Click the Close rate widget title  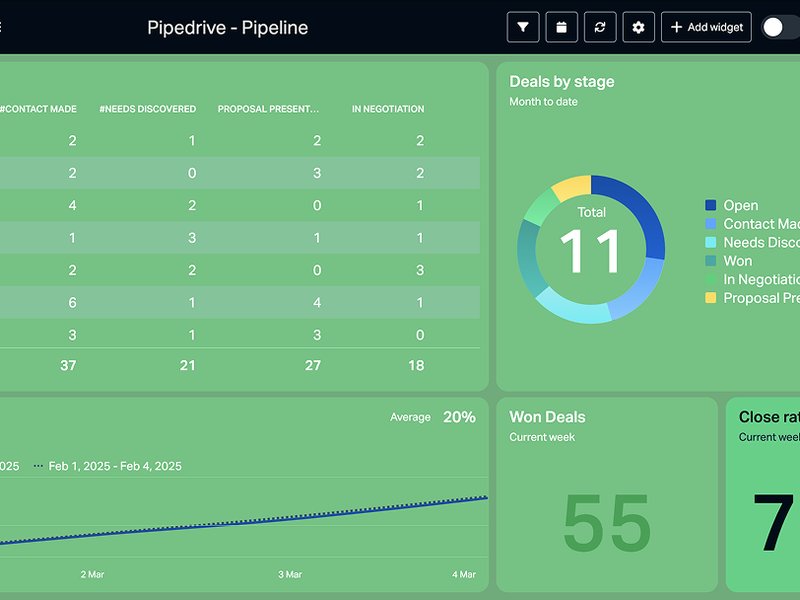click(769, 417)
